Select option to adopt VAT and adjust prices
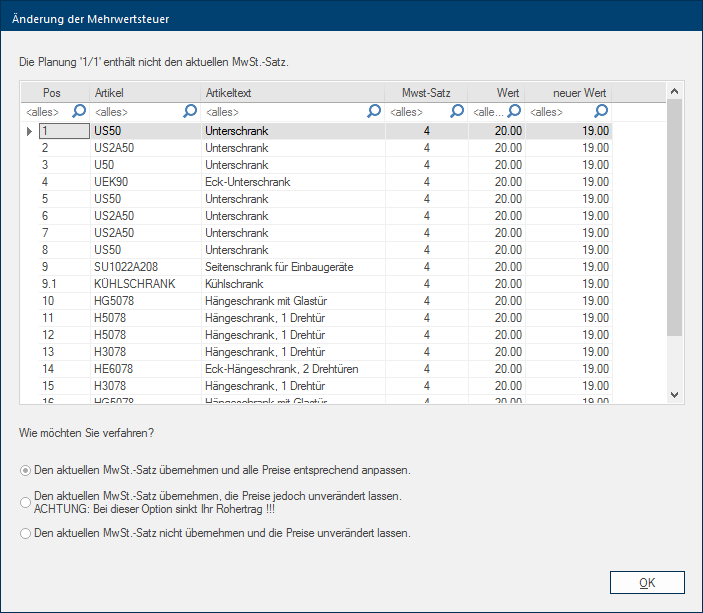The height and width of the screenshot is (613, 703). pyautogui.click(x=26, y=469)
